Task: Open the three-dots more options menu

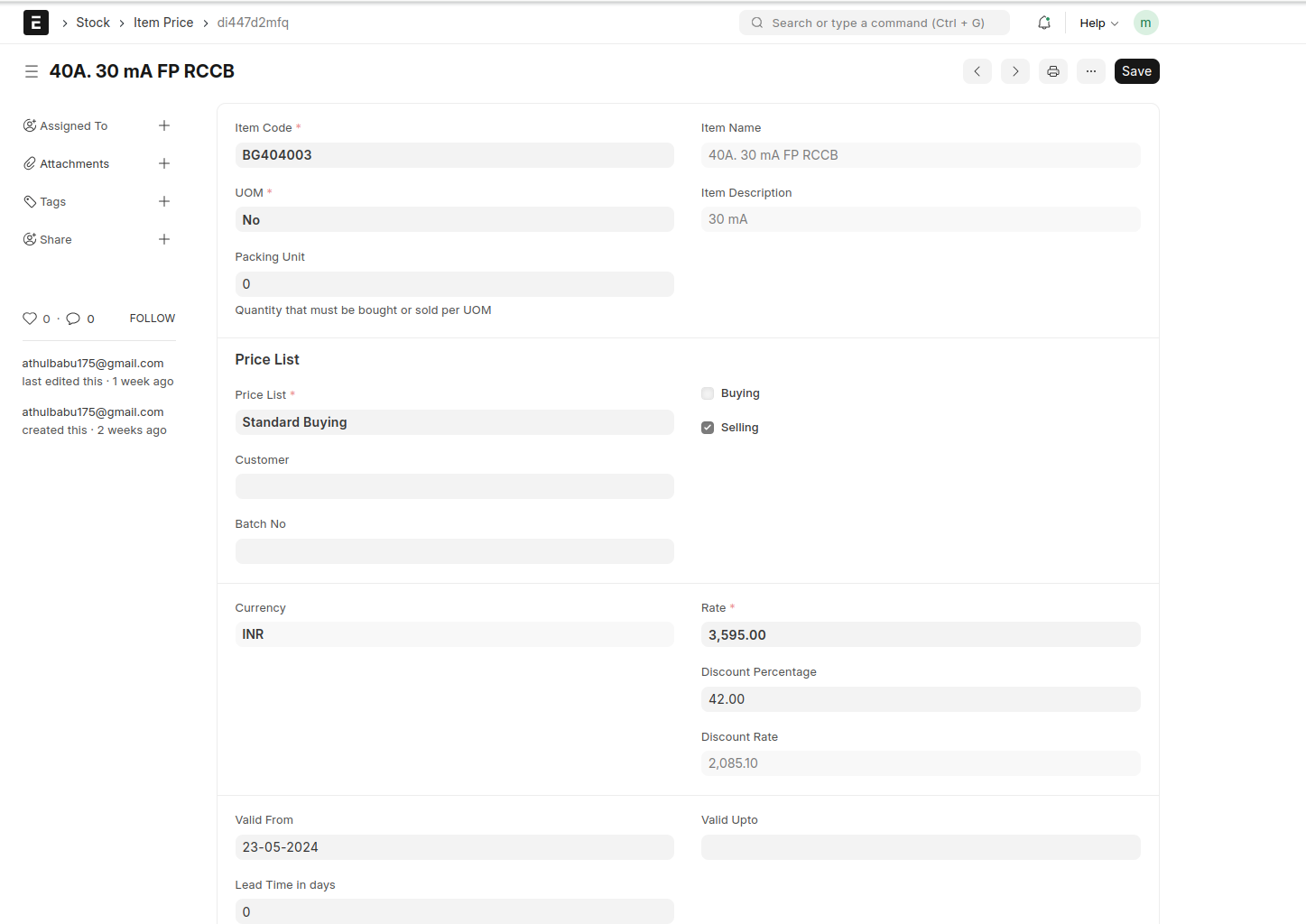Action: point(1091,71)
